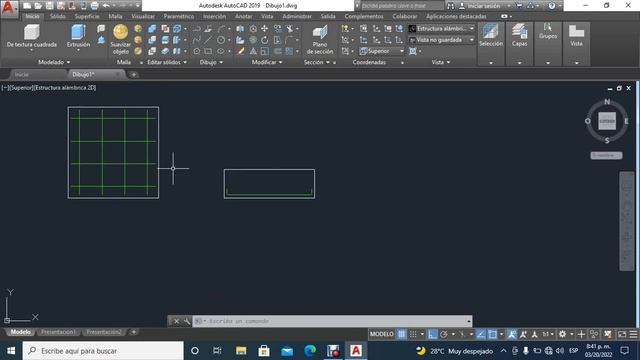Image resolution: width=640 pixels, height=360 pixels.
Task: Expand the Dibujo panel dropdown
Action: 211,62
